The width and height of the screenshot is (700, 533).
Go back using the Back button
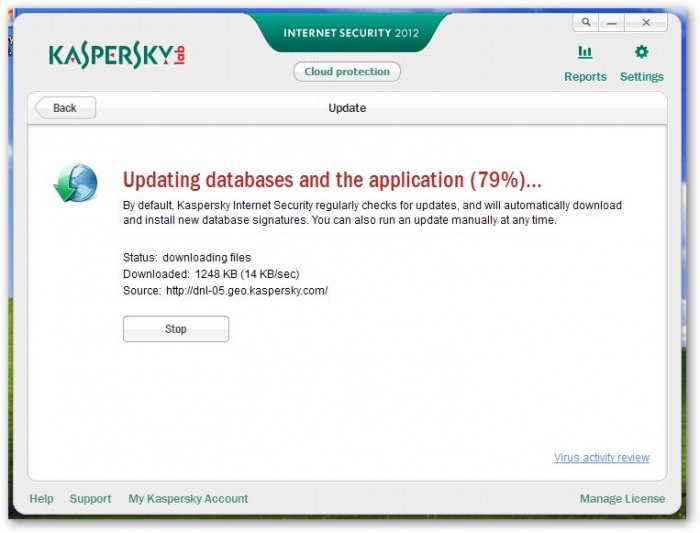coord(65,108)
